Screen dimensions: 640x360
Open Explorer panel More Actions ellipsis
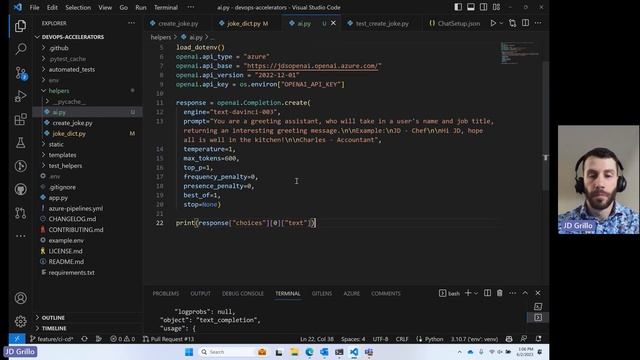131,23
